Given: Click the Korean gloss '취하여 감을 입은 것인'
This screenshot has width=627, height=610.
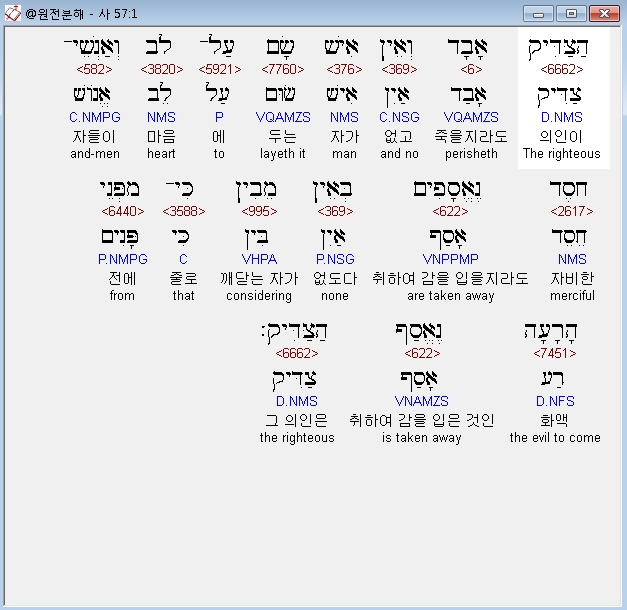Looking at the screenshot, I should 421,421.
